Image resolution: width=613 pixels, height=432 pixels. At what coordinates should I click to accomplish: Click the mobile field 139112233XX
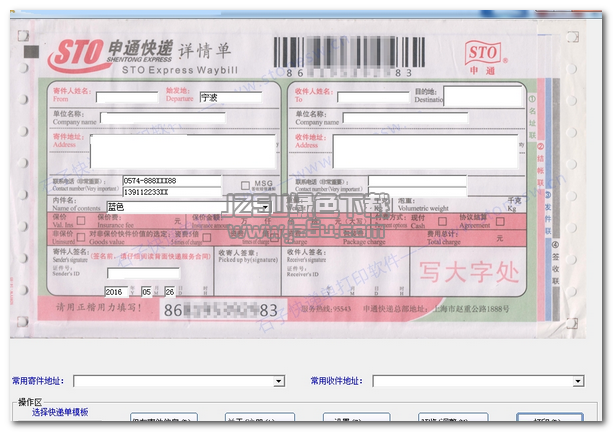172,192
